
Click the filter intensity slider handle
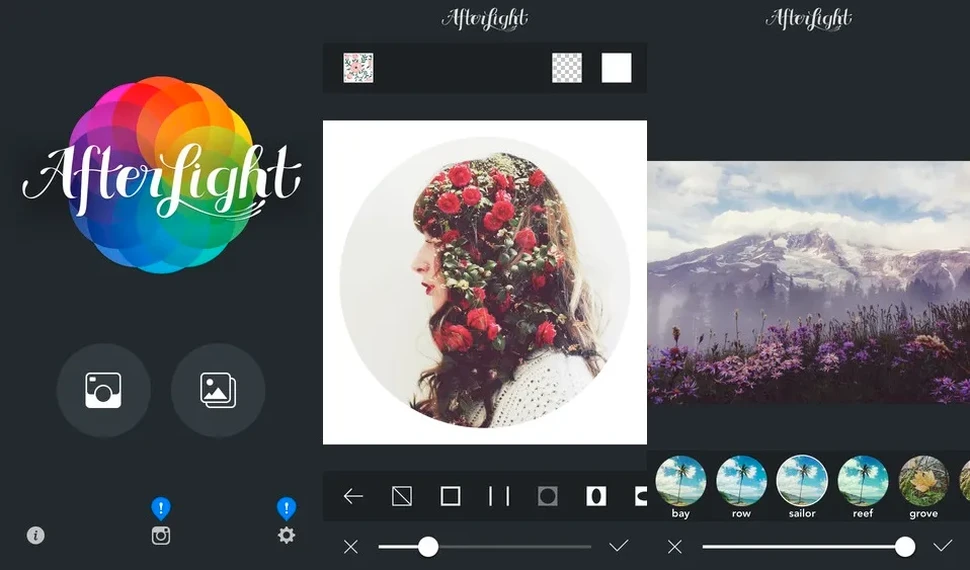(905, 546)
